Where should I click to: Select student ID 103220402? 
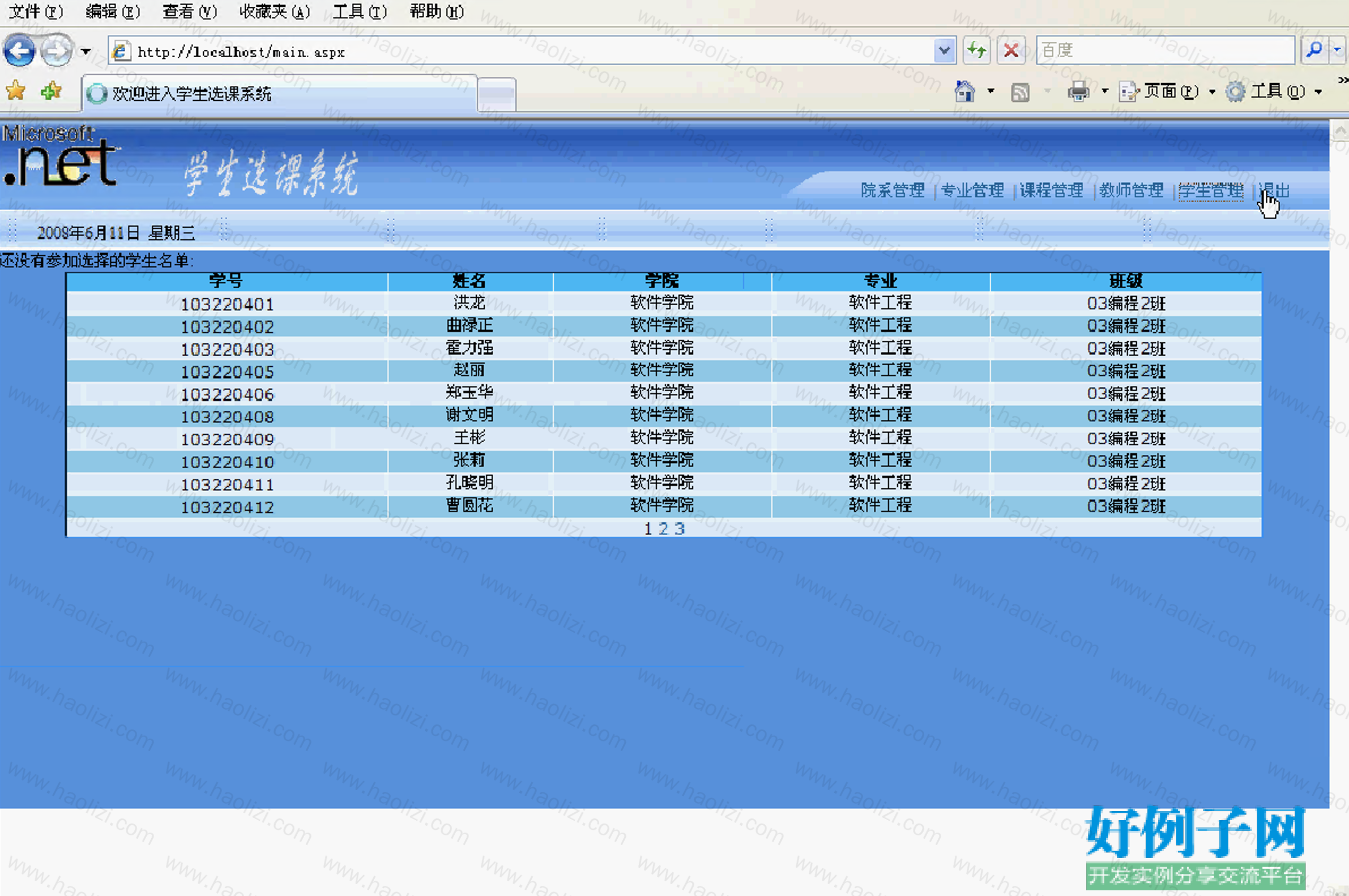tap(228, 327)
